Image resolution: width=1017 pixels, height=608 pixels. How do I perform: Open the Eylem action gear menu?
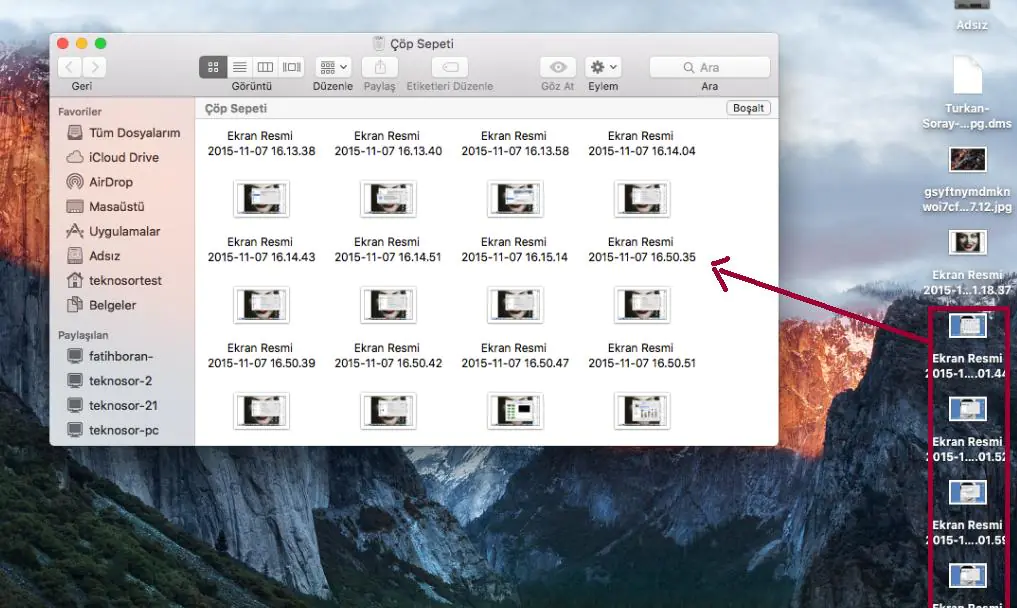pos(602,66)
